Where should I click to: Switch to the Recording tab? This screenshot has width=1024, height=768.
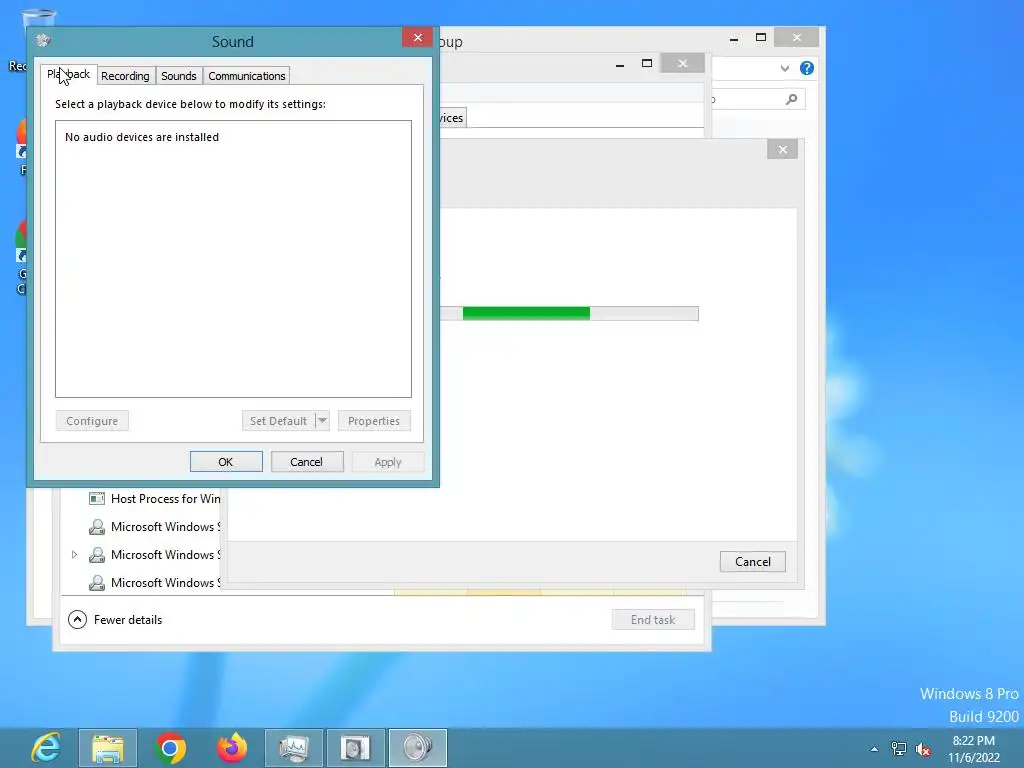(125, 76)
